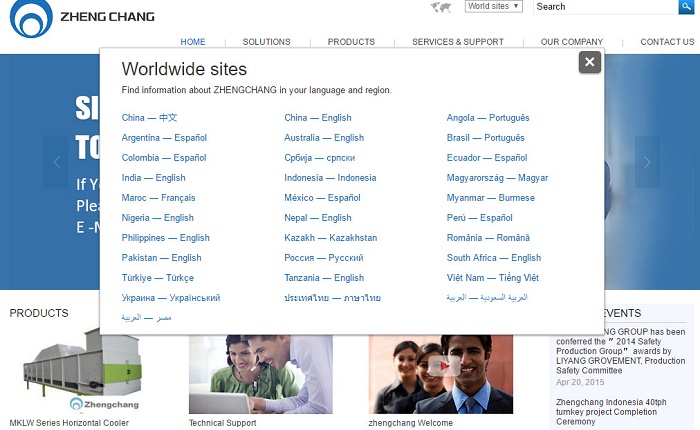Open the Thai language site link
Image resolution: width=700 pixels, height=430 pixels.
(333, 299)
